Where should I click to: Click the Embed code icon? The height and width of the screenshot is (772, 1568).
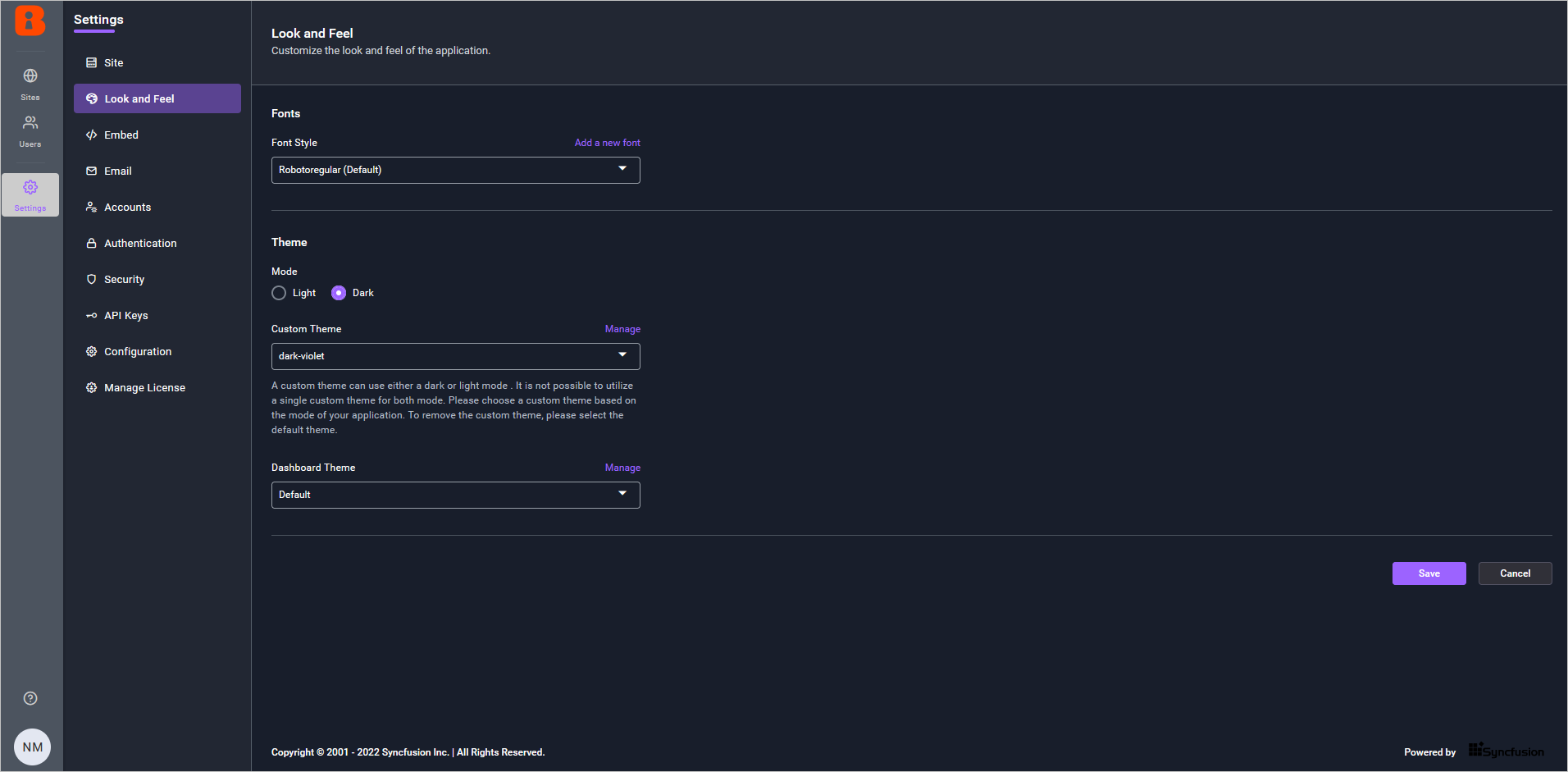click(x=92, y=135)
